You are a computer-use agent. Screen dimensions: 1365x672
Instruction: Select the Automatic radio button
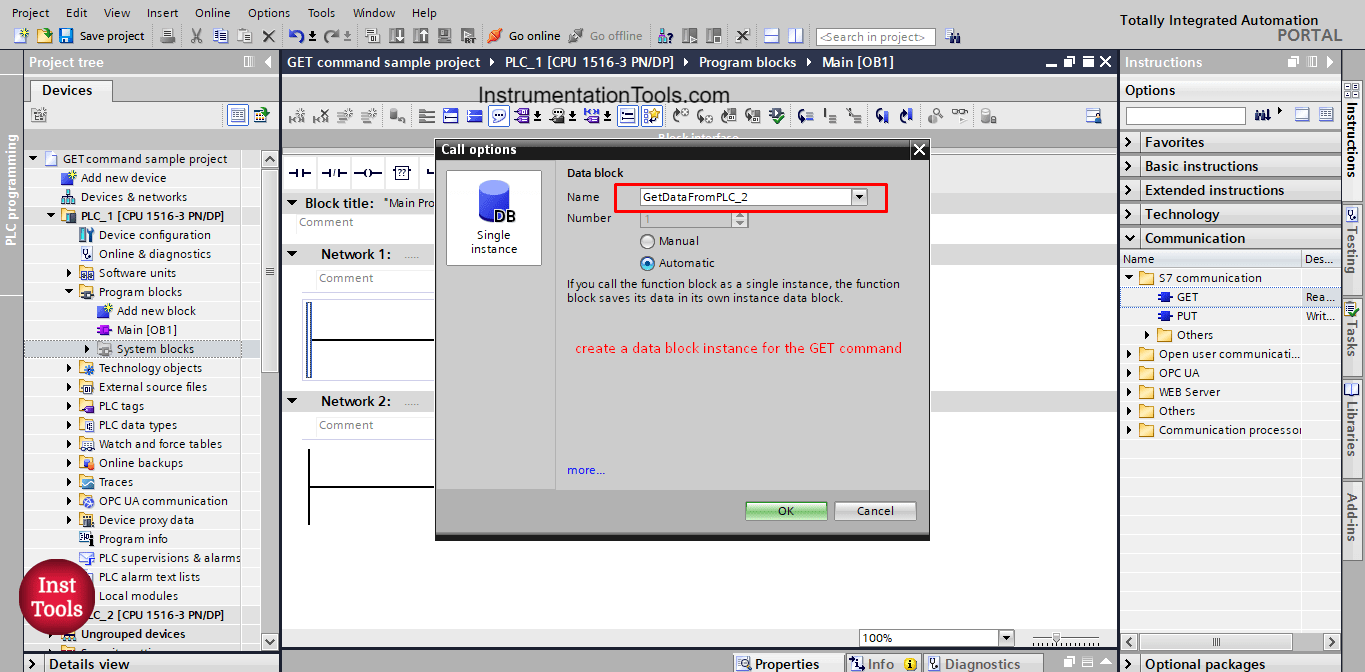[647, 263]
